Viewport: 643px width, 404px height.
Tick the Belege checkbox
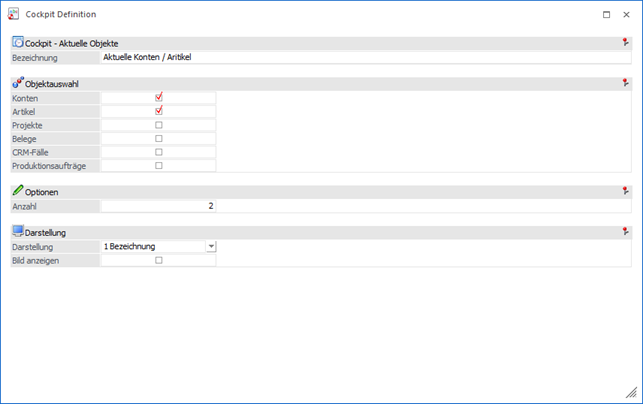[x=158, y=139]
